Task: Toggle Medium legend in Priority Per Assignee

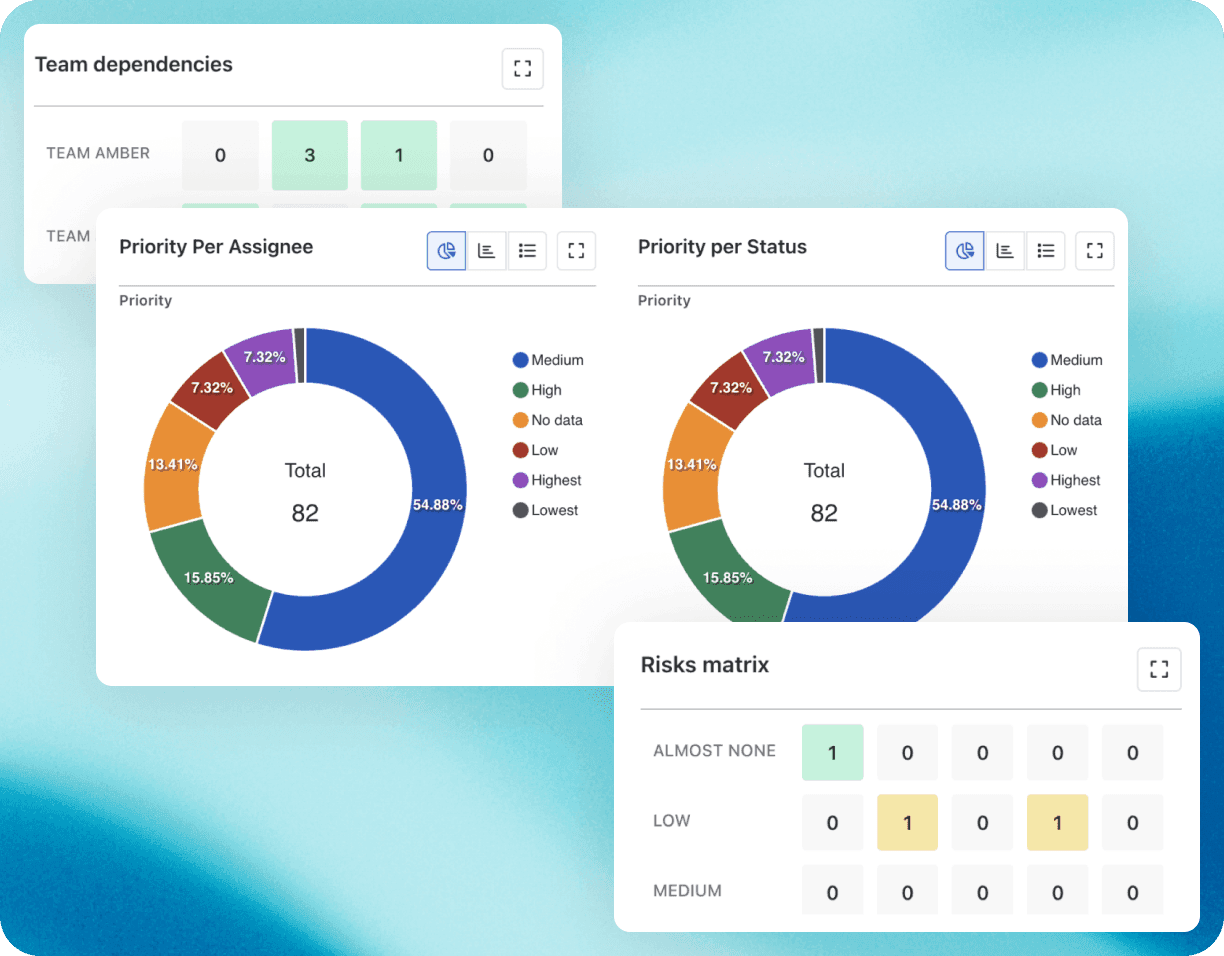Action: pos(548,360)
